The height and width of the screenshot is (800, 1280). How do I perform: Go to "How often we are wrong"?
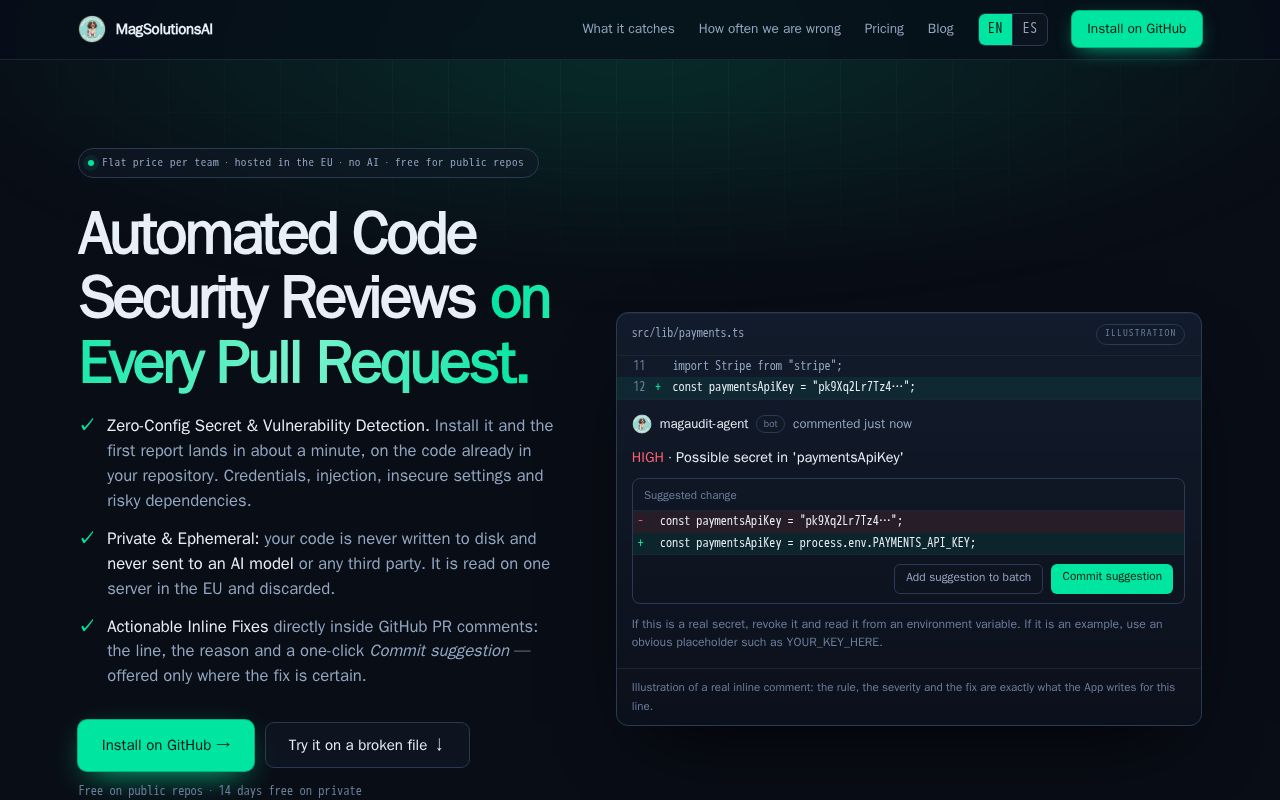pyautogui.click(x=770, y=29)
